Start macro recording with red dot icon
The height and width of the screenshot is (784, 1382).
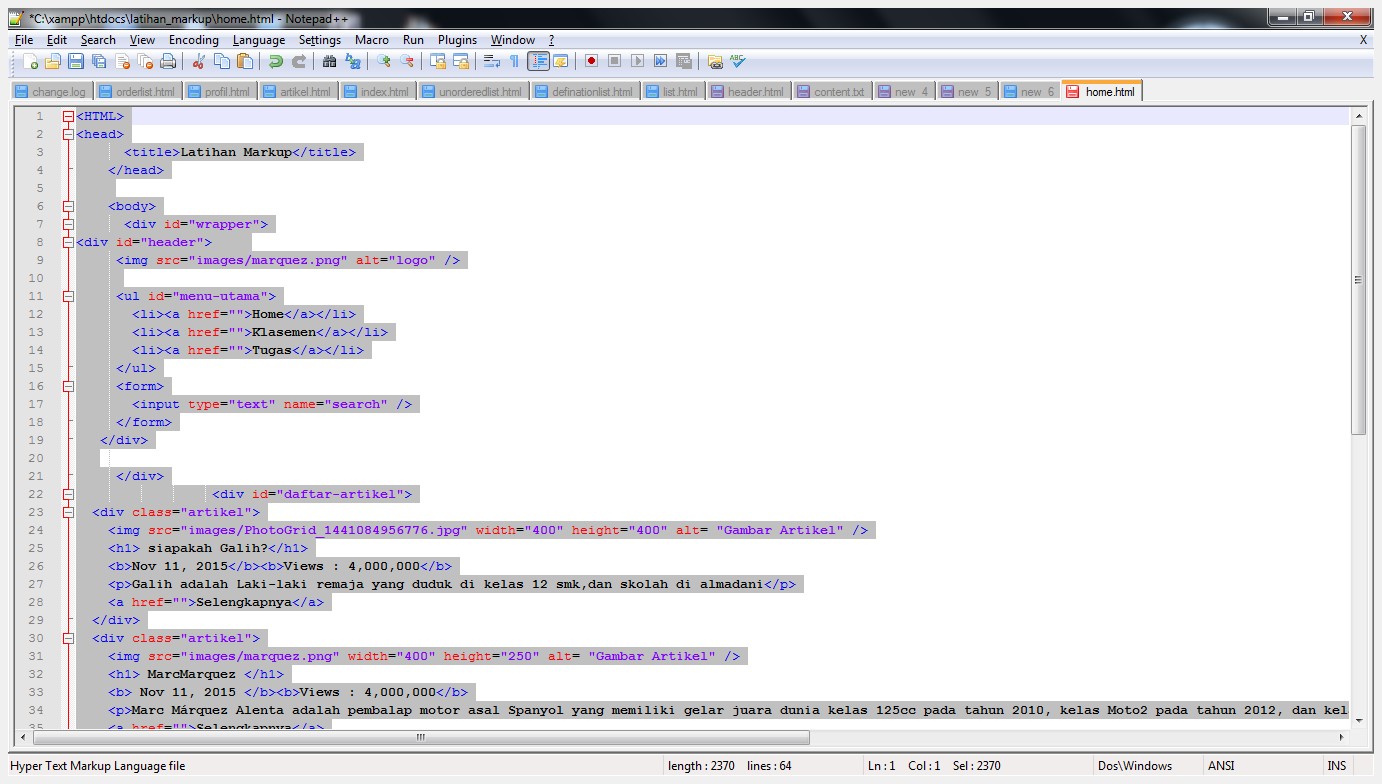click(591, 61)
